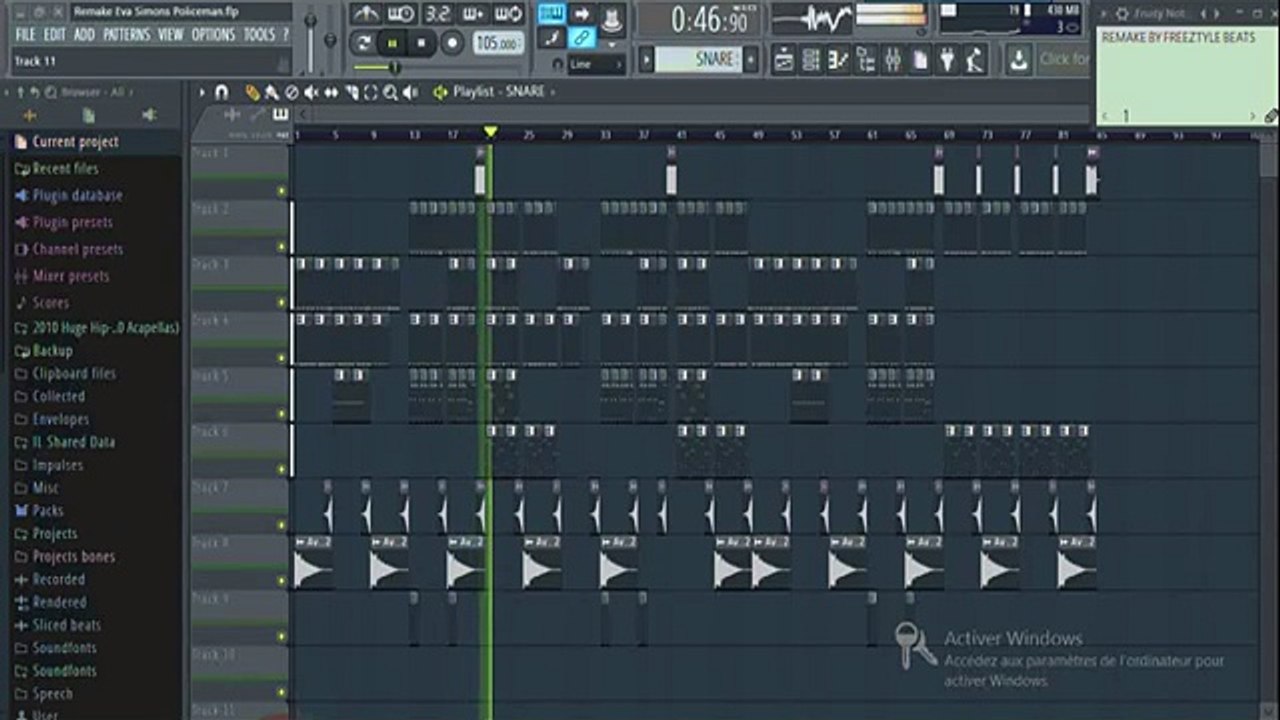The width and height of the screenshot is (1280, 720).
Task: Open the playlist snap magnet options
Action: [222, 92]
